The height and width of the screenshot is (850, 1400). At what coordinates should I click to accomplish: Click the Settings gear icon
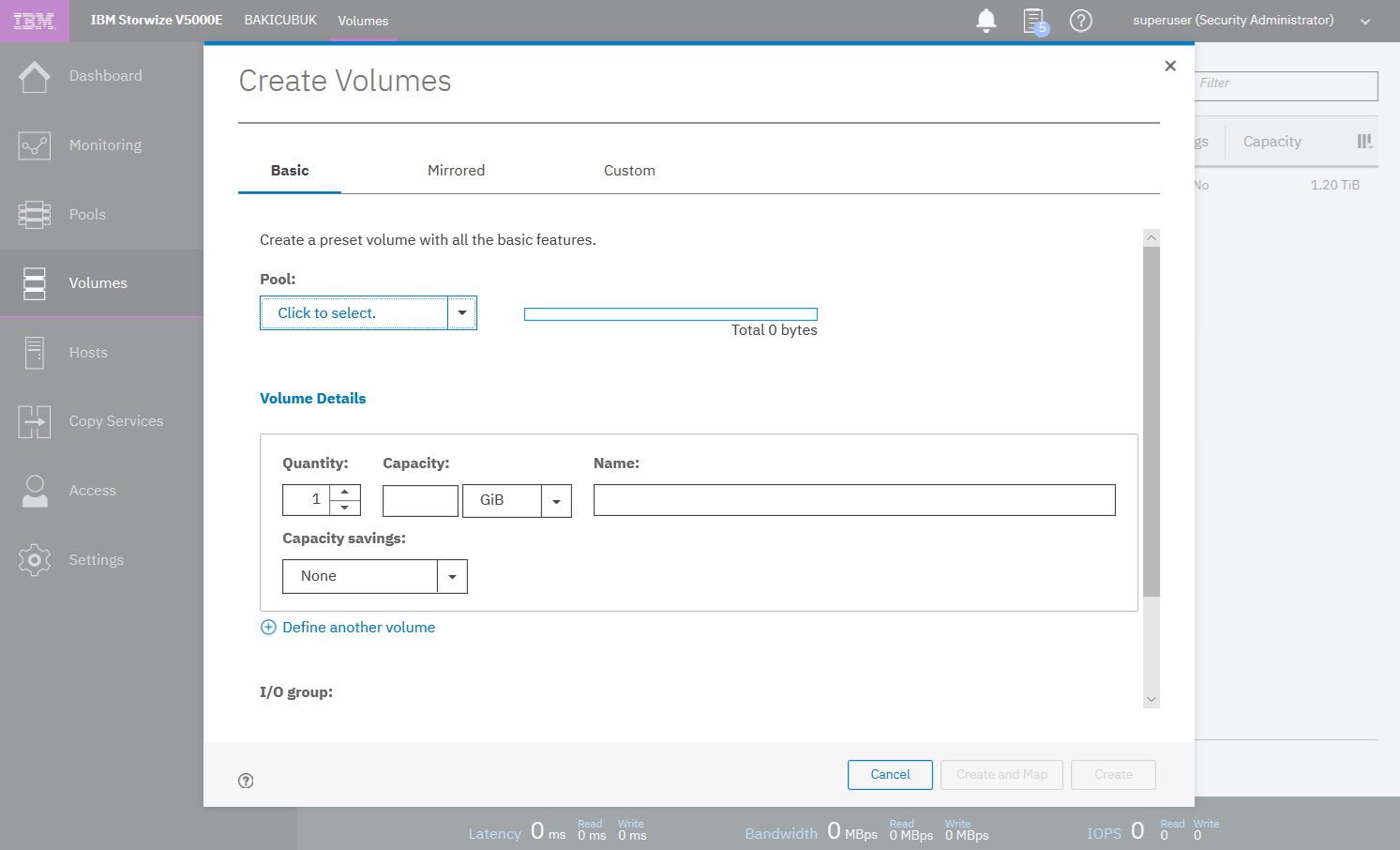(x=35, y=560)
